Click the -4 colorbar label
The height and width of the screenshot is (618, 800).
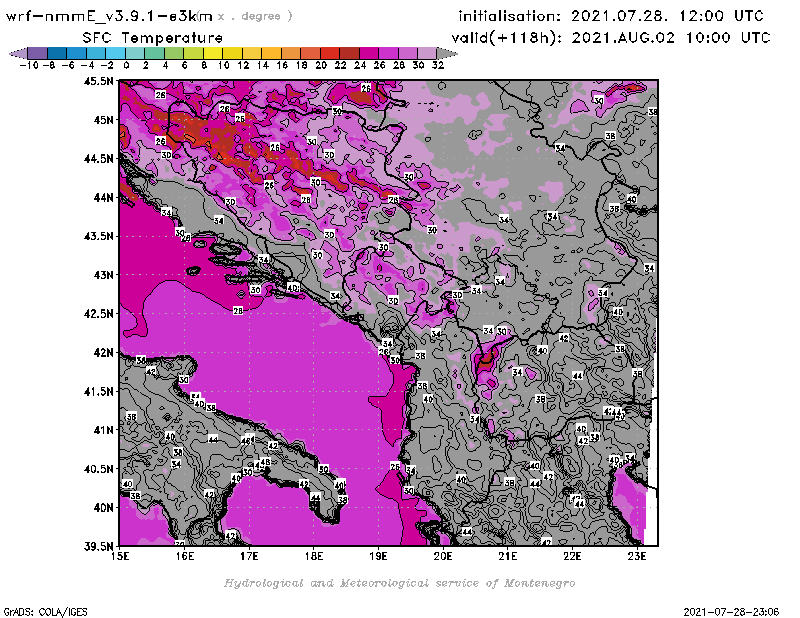(x=87, y=66)
